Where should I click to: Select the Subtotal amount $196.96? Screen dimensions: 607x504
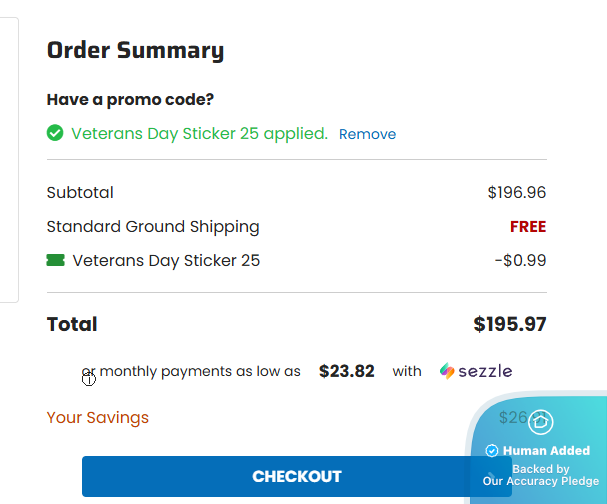[x=516, y=192]
